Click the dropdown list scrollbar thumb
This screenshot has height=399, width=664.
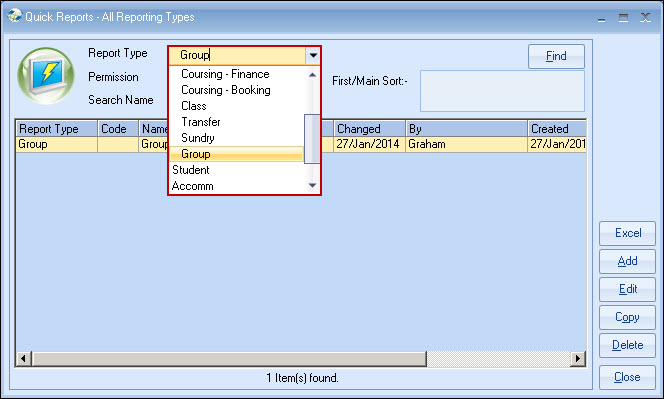pos(312,139)
